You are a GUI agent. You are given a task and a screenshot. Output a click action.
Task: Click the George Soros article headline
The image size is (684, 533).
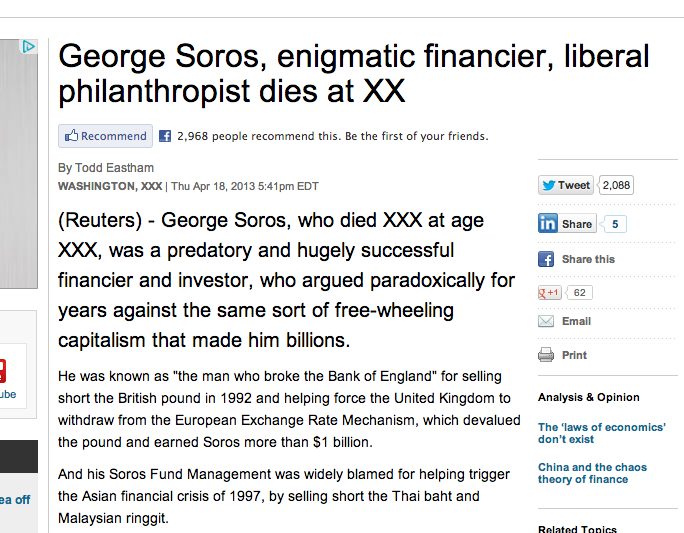(354, 73)
